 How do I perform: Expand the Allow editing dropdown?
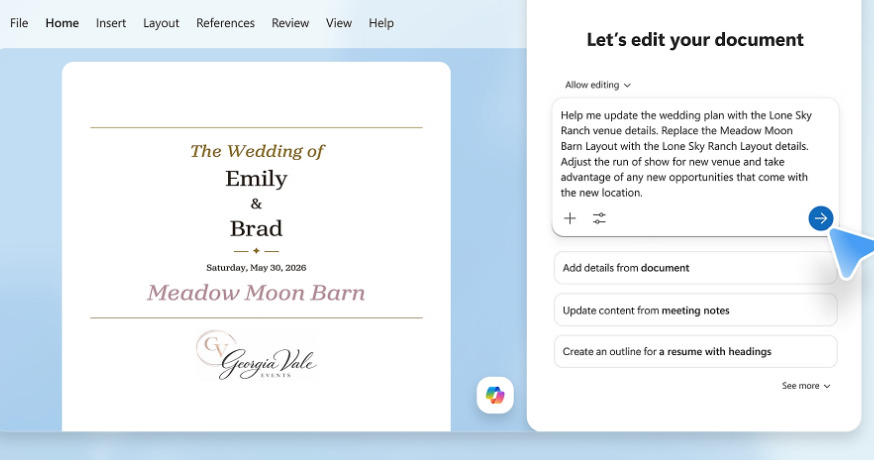598,85
